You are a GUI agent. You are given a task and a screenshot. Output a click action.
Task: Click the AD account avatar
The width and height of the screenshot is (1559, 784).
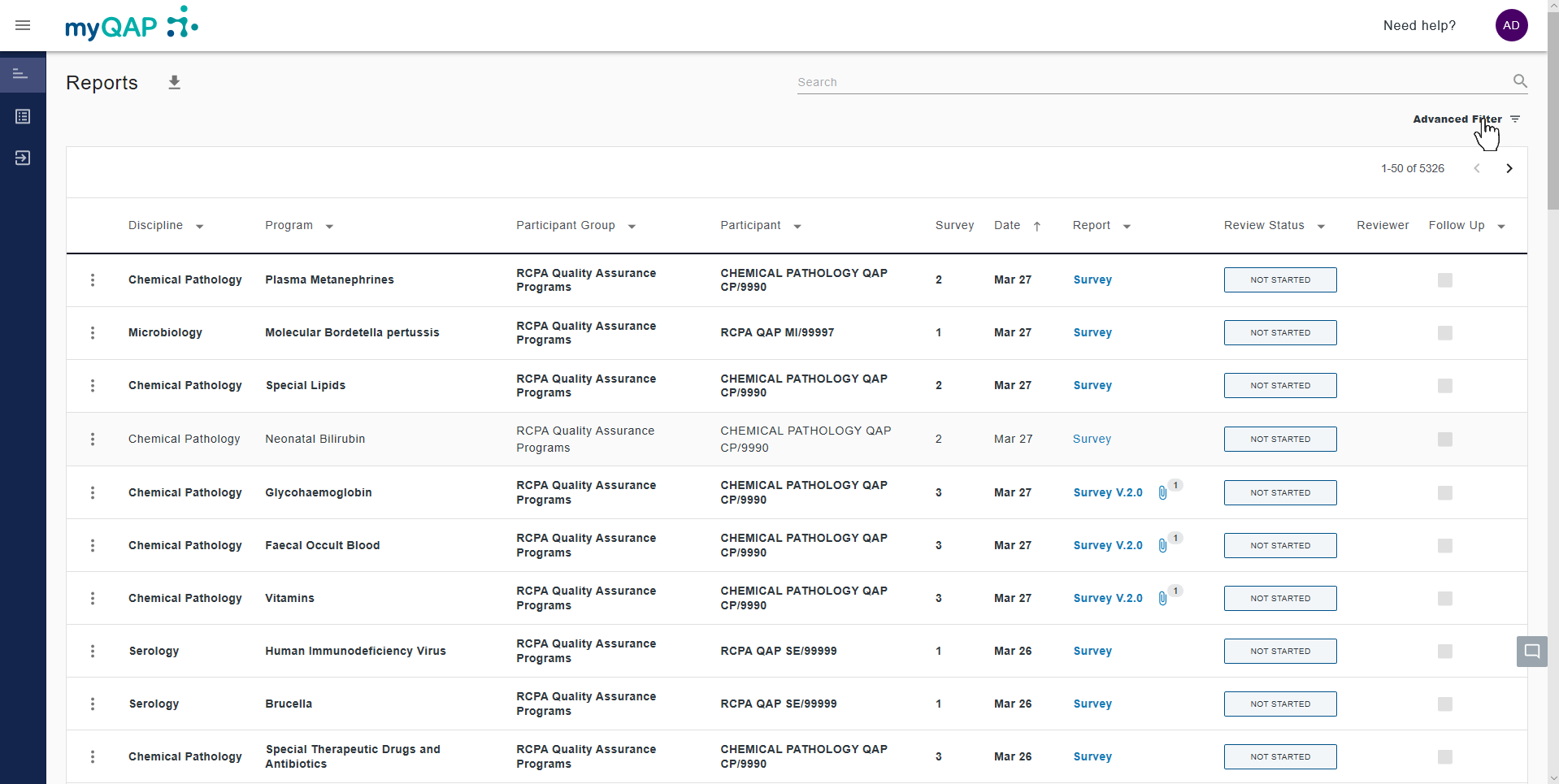click(x=1511, y=25)
